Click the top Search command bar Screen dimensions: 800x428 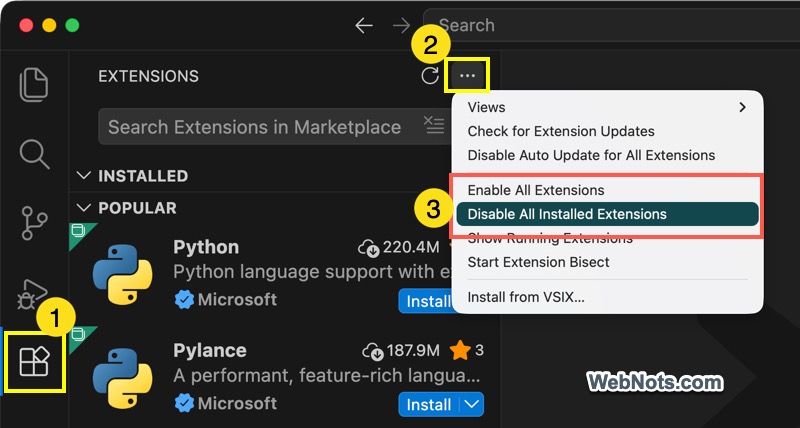[611, 25]
